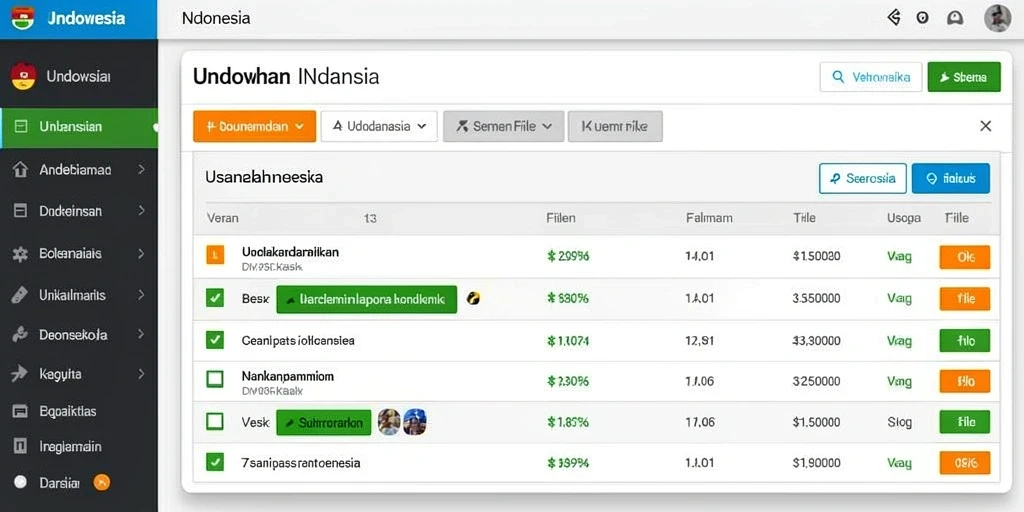1024x512 pixels.
Task: Open Iregiamain sidebar item
Action: [x=79, y=447]
